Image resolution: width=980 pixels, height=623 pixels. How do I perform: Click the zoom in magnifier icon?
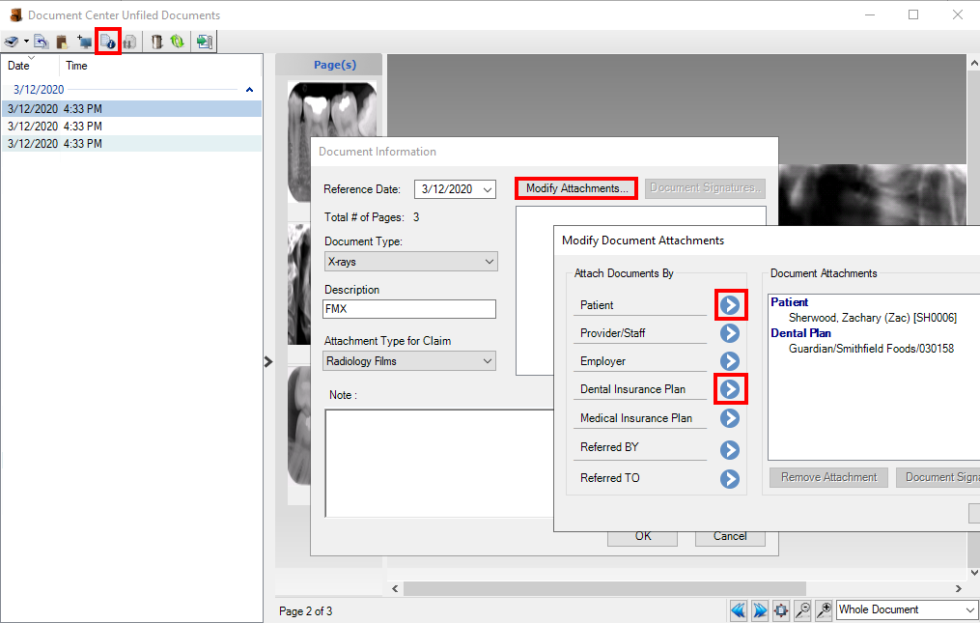[824, 610]
